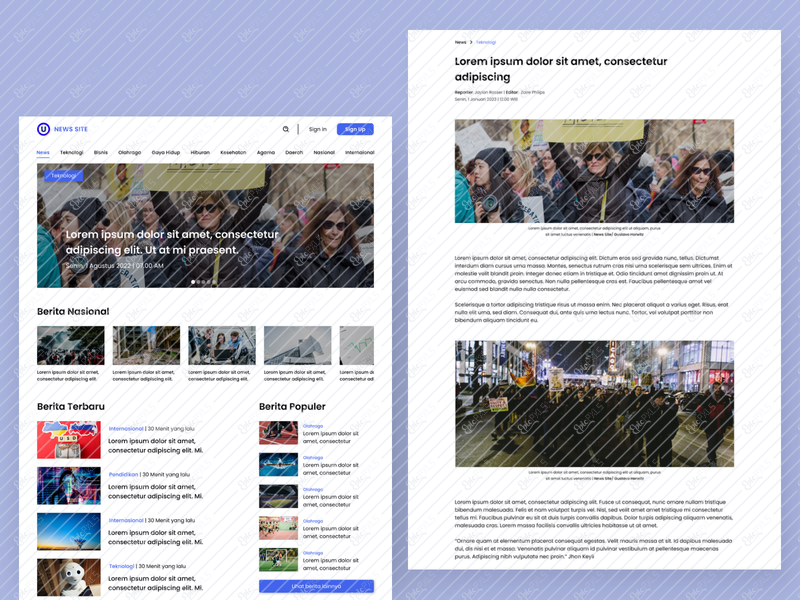Image resolution: width=800 pixels, height=600 pixels.
Task: Open the hero headline on the homepage banner
Action: 172,242
